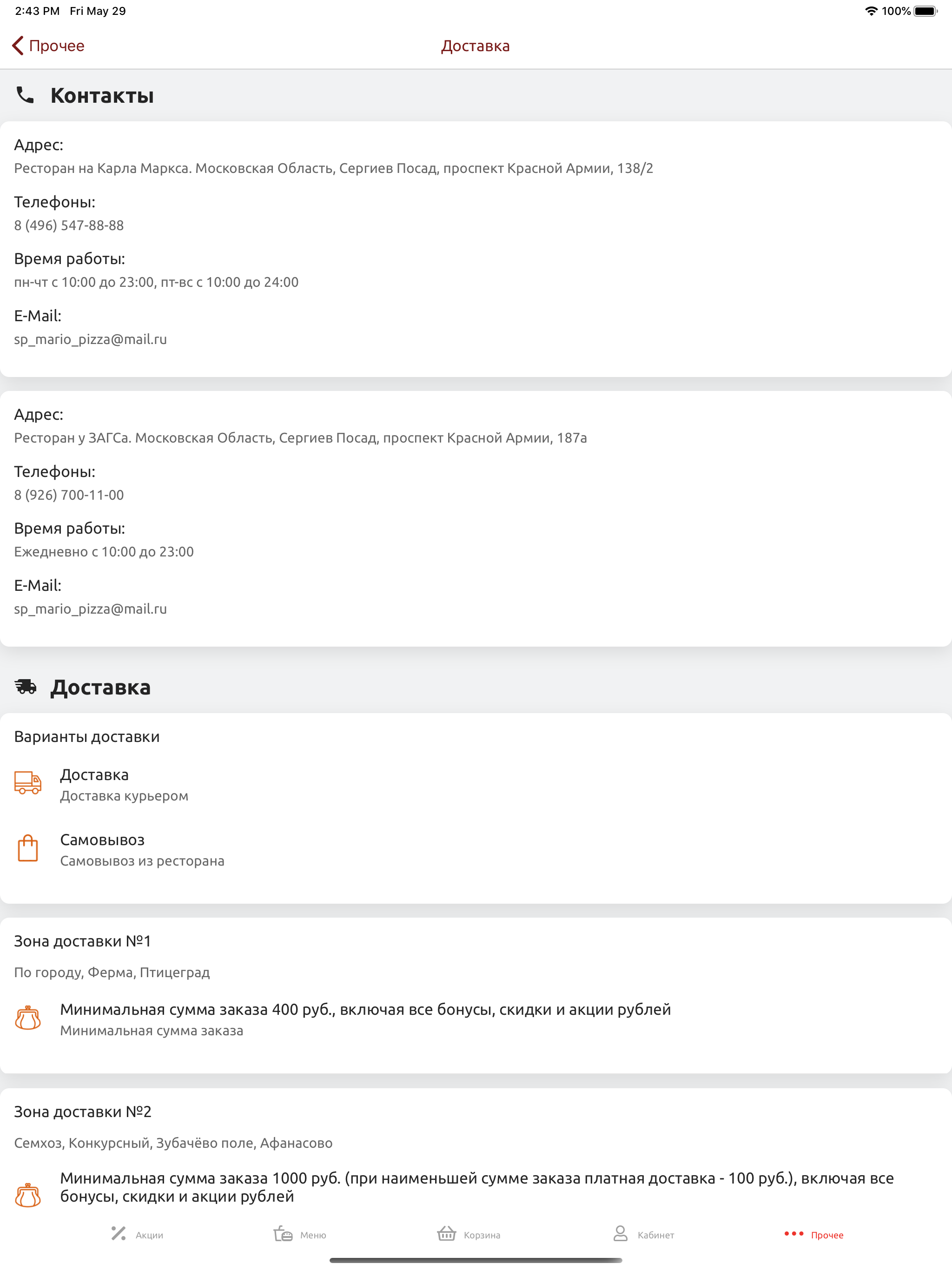
Task: Tap the address проспект Красной Армии, 187а
Action: (300, 438)
